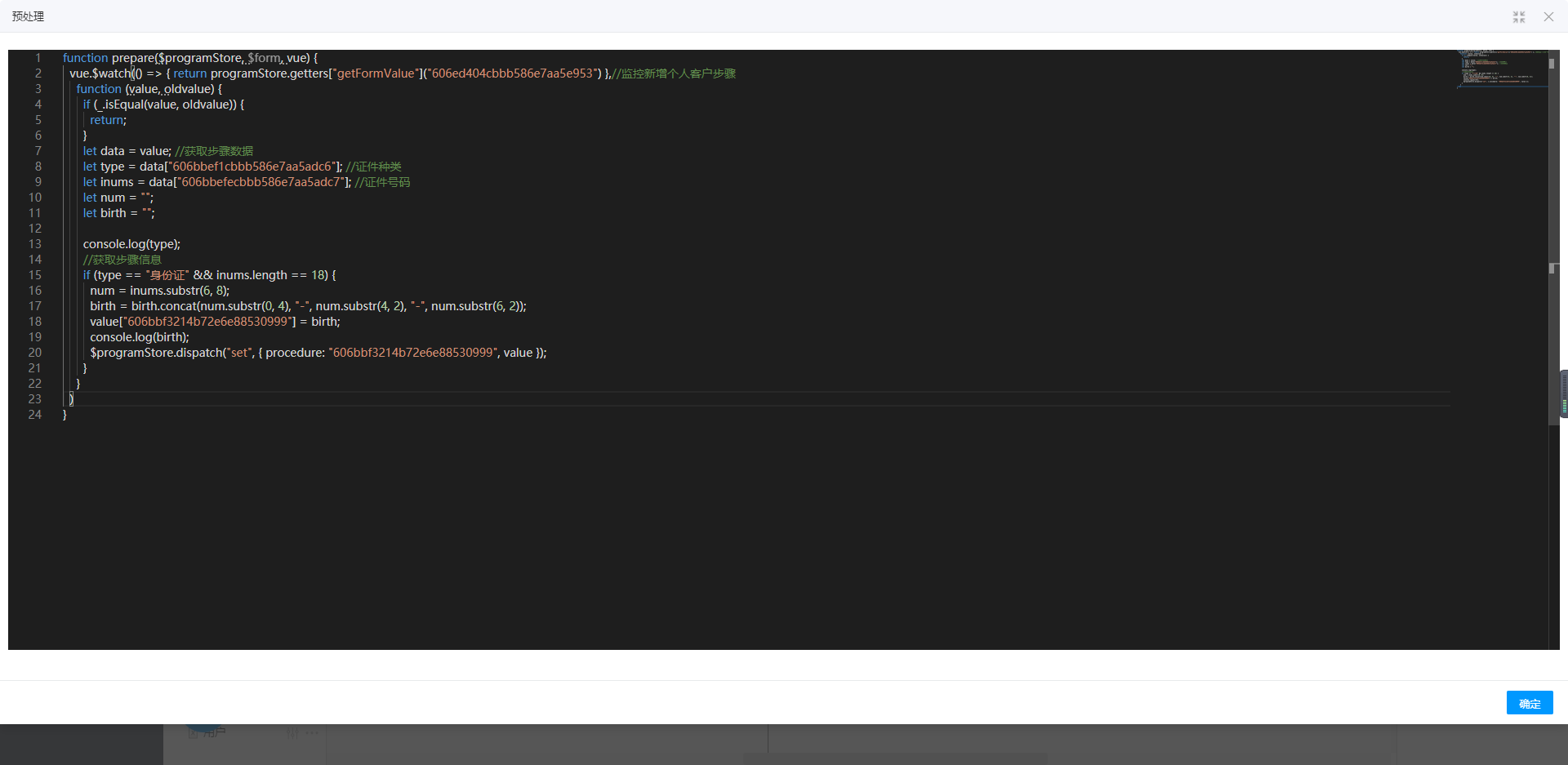Exit fullscreen mode using the shrink icon
Image resolution: width=1568 pixels, height=765 pixels.
tap(1518, 17)
